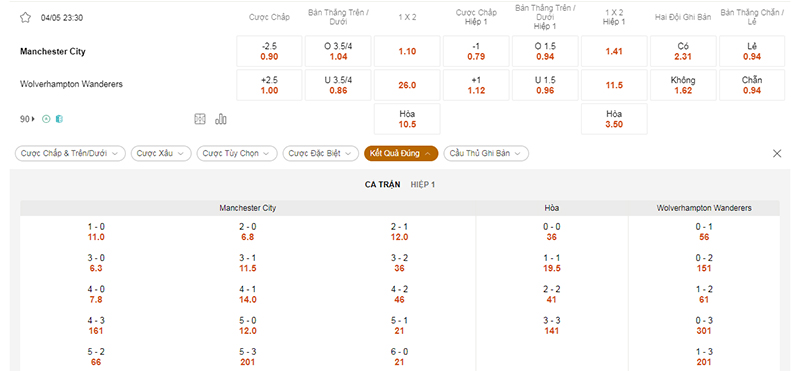The height and width of the screenshot is (371, 800).
Task: Select both teams score Có 2.31
Action: 683,51
